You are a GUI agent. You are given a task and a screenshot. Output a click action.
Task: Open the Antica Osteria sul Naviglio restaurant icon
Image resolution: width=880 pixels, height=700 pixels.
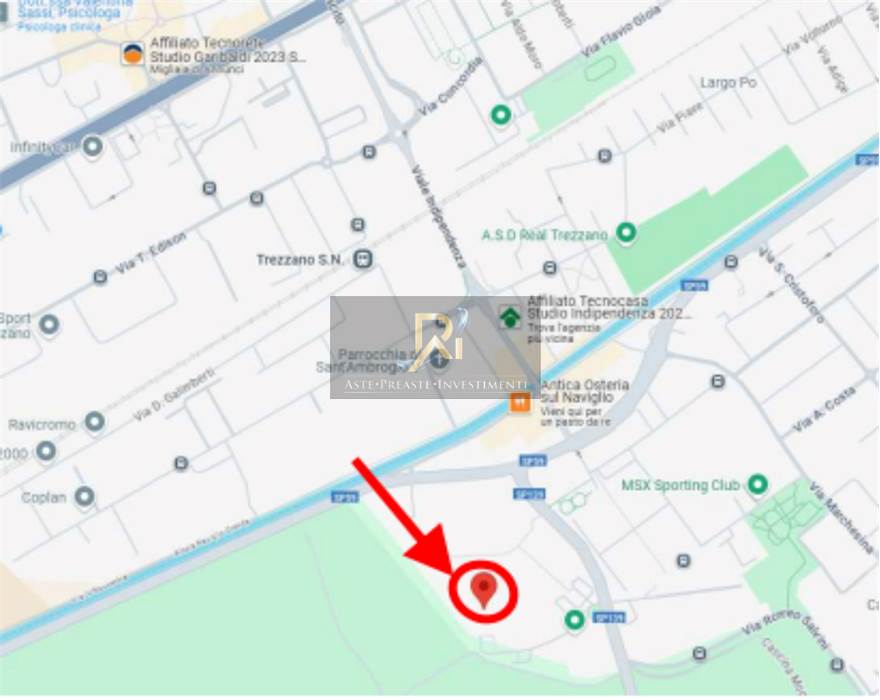click(520, 402)
